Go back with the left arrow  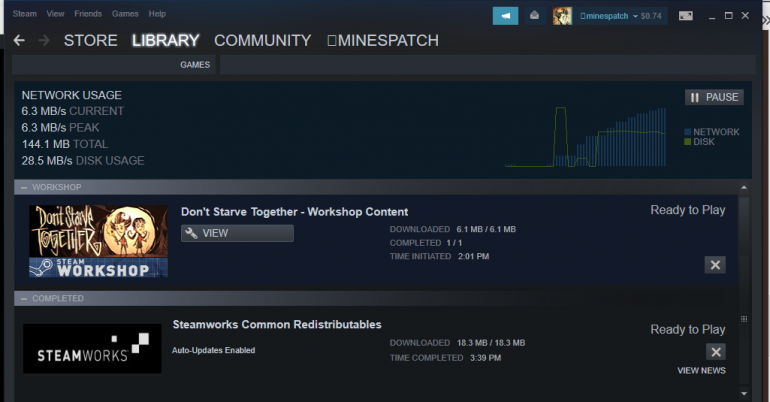click(x=19, y=41)
